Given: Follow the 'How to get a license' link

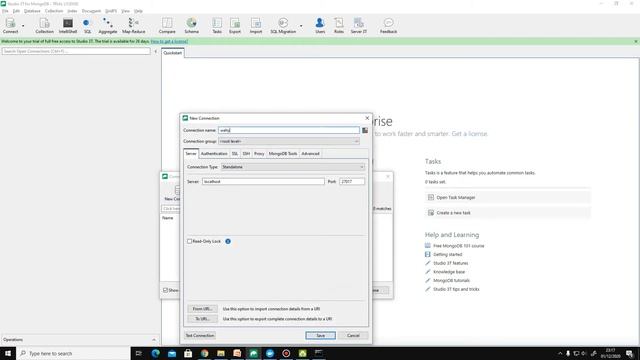Looking at the screenshot, I should [169, 41].
